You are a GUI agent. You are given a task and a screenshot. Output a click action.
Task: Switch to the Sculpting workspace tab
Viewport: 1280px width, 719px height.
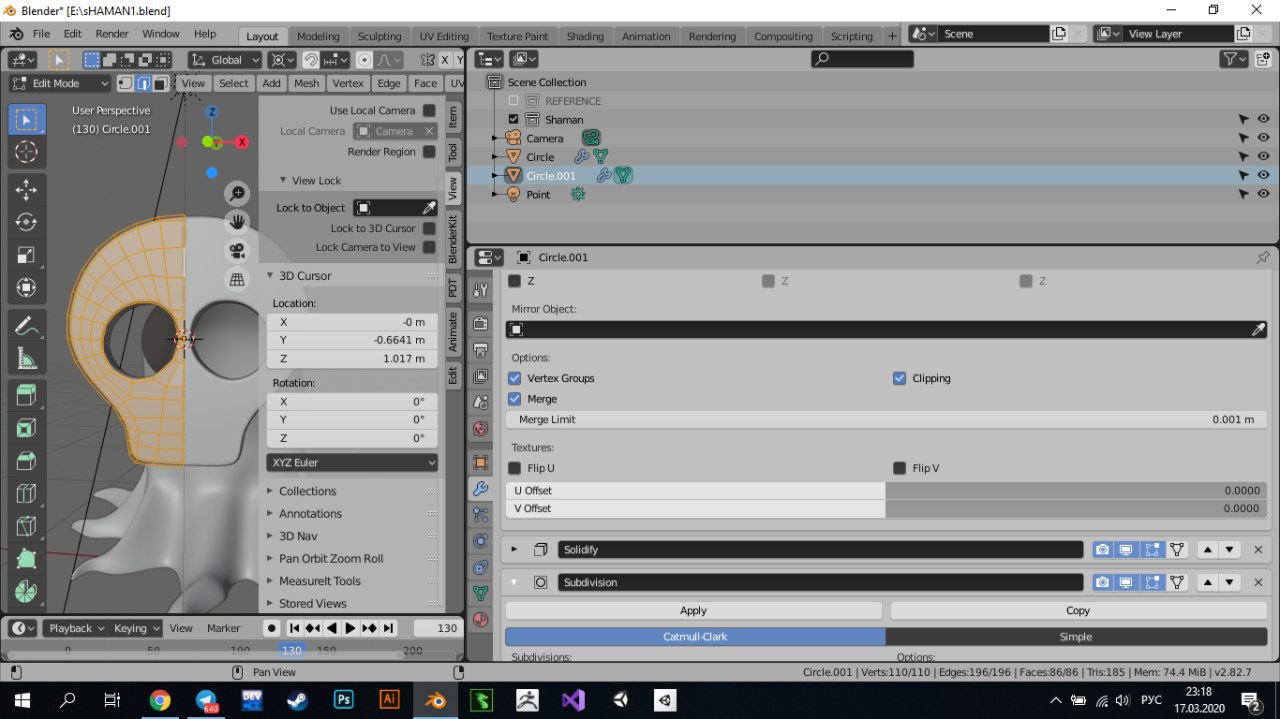point(379,36)
